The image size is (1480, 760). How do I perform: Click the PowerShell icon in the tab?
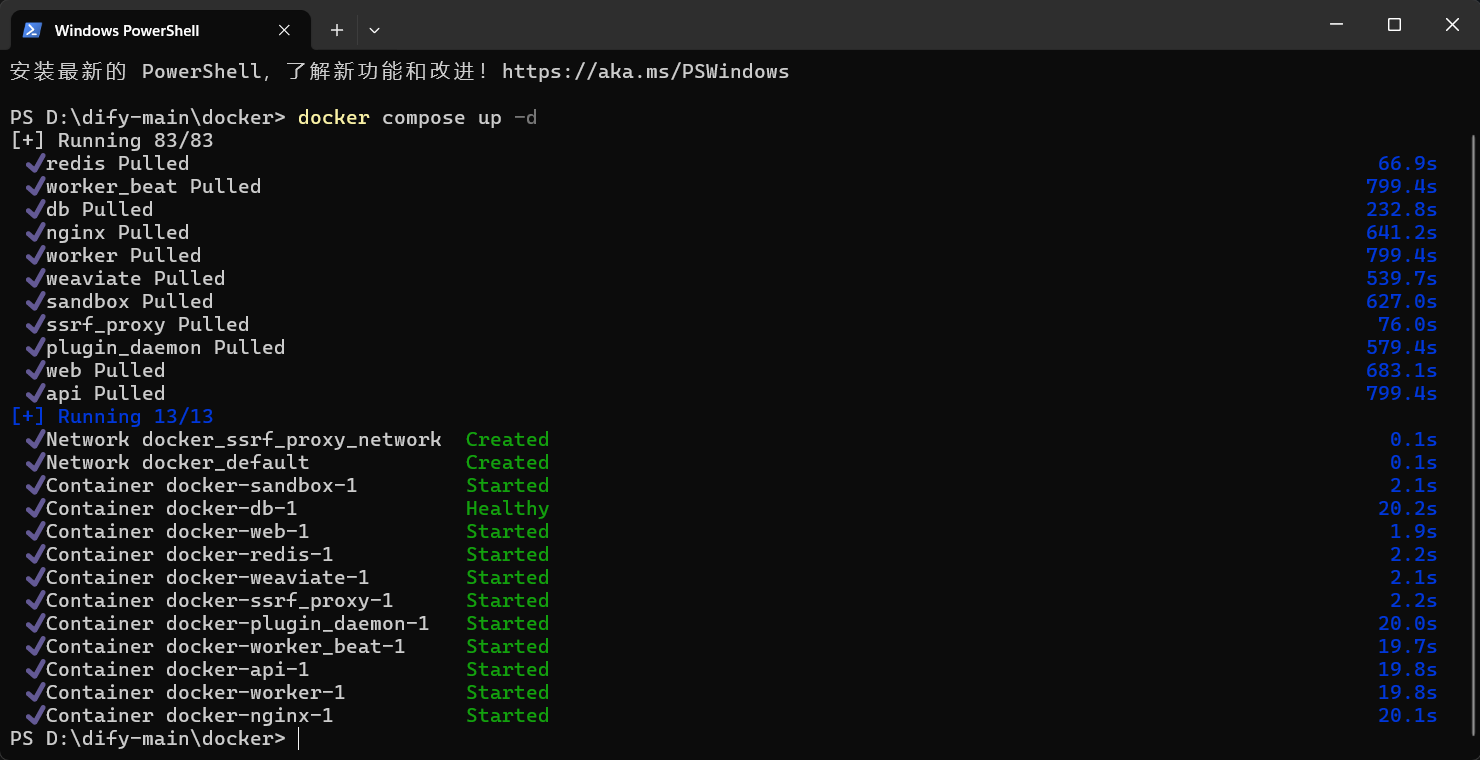coord(33,30)
